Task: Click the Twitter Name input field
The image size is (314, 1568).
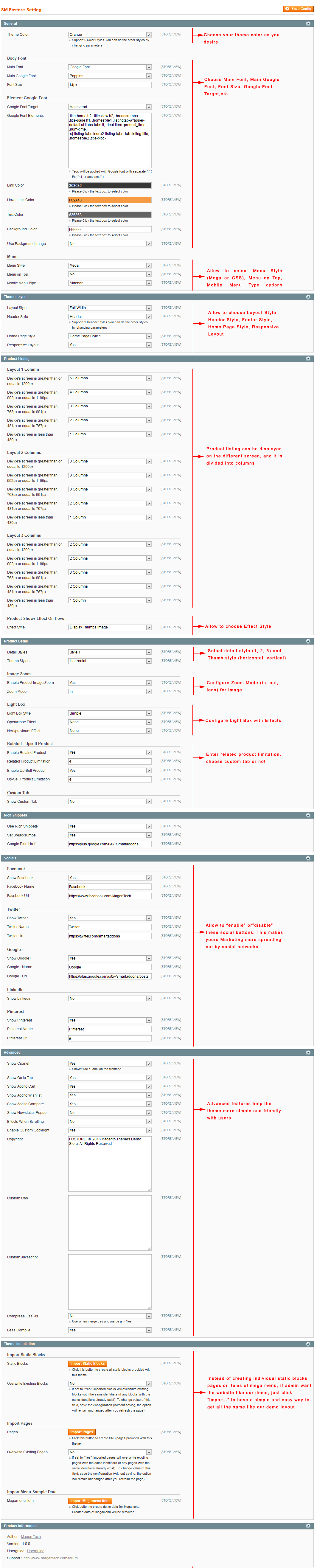Action: 110,927
